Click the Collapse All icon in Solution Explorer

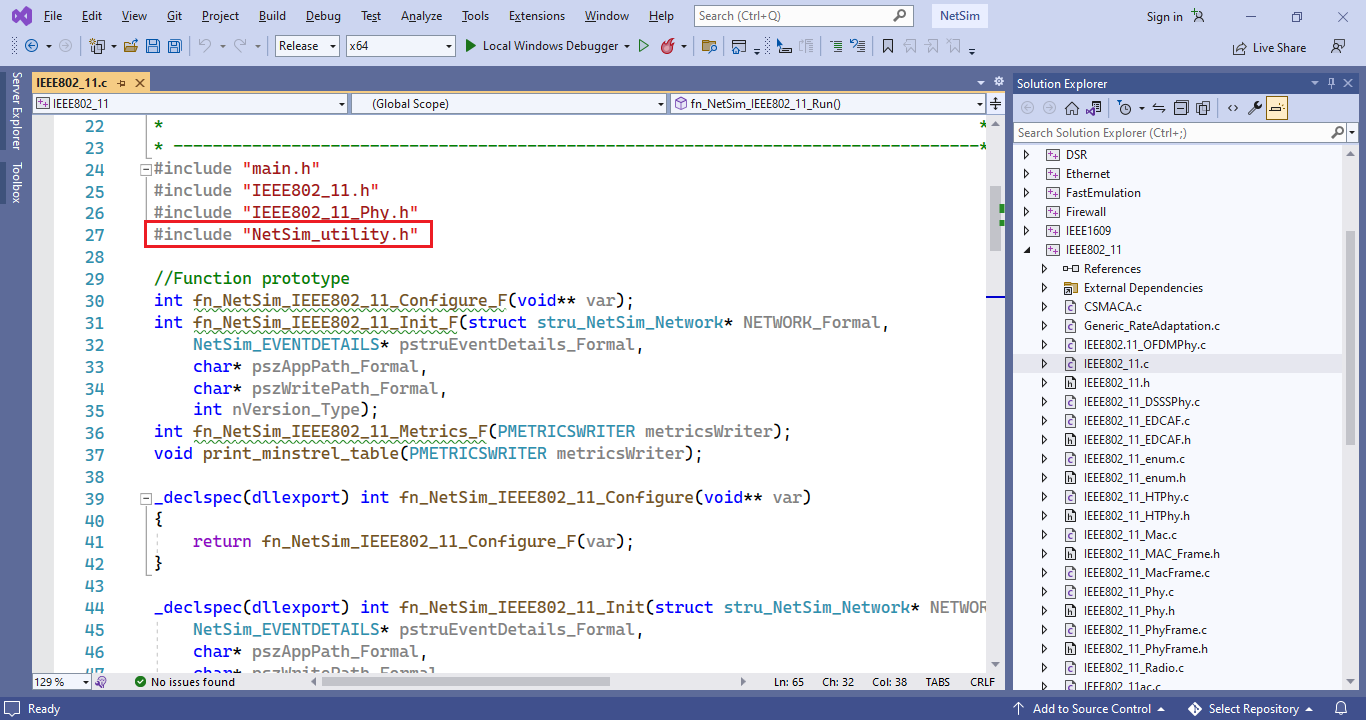tap(1181, 108)
